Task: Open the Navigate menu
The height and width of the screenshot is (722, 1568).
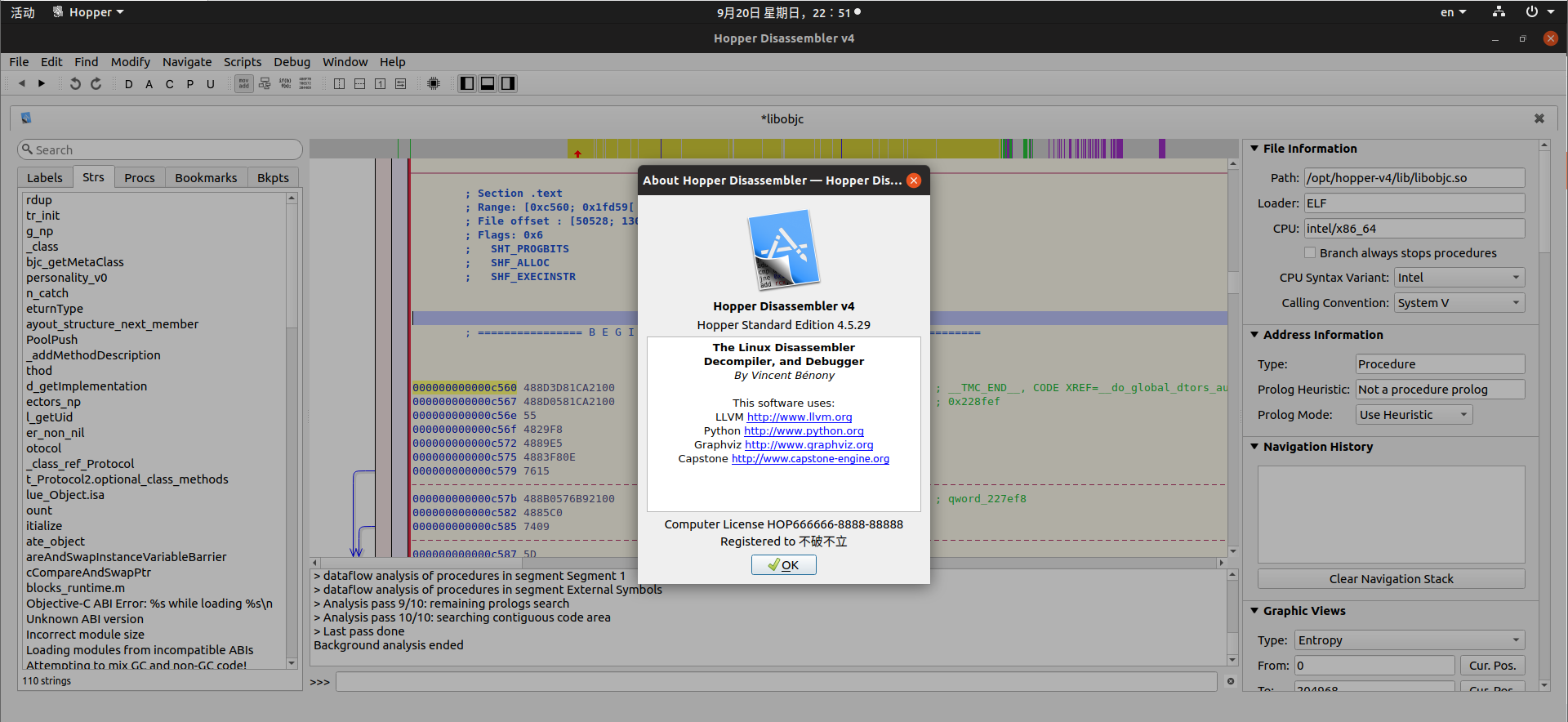Action: (187, 62)
